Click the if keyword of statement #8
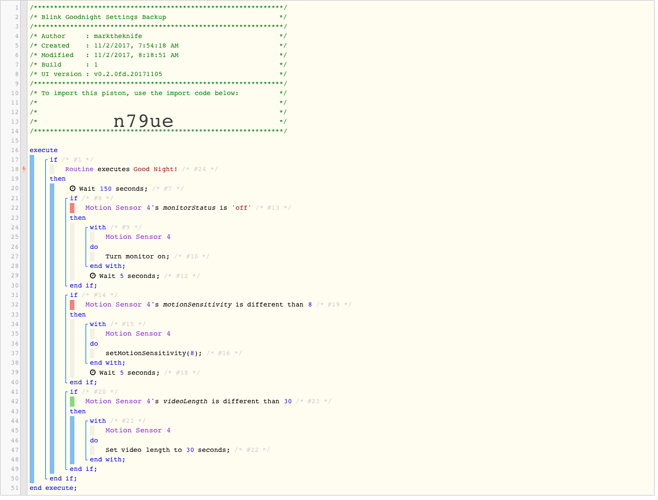Viewport: 658px width, 500px height. pos(73,199)
